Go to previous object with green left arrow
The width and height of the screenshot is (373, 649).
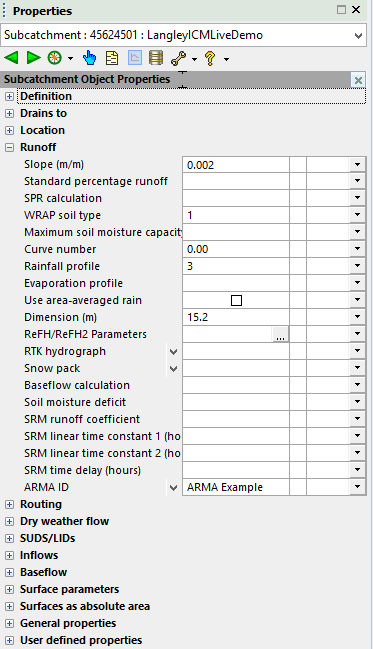click(x=11, y=58)
